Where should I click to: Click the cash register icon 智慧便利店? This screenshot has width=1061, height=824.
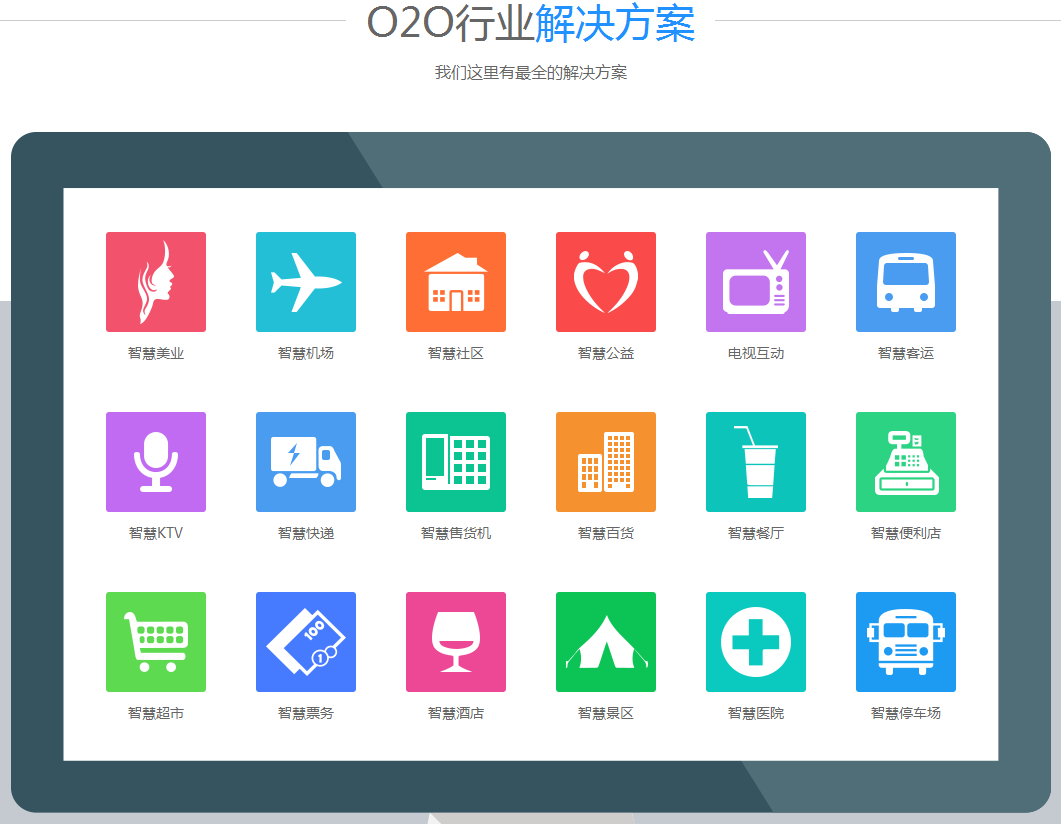906,462
